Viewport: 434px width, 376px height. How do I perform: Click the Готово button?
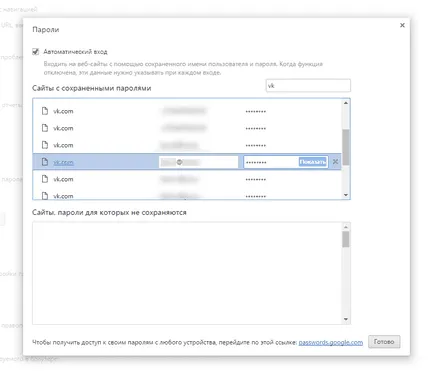pos(384,342)
